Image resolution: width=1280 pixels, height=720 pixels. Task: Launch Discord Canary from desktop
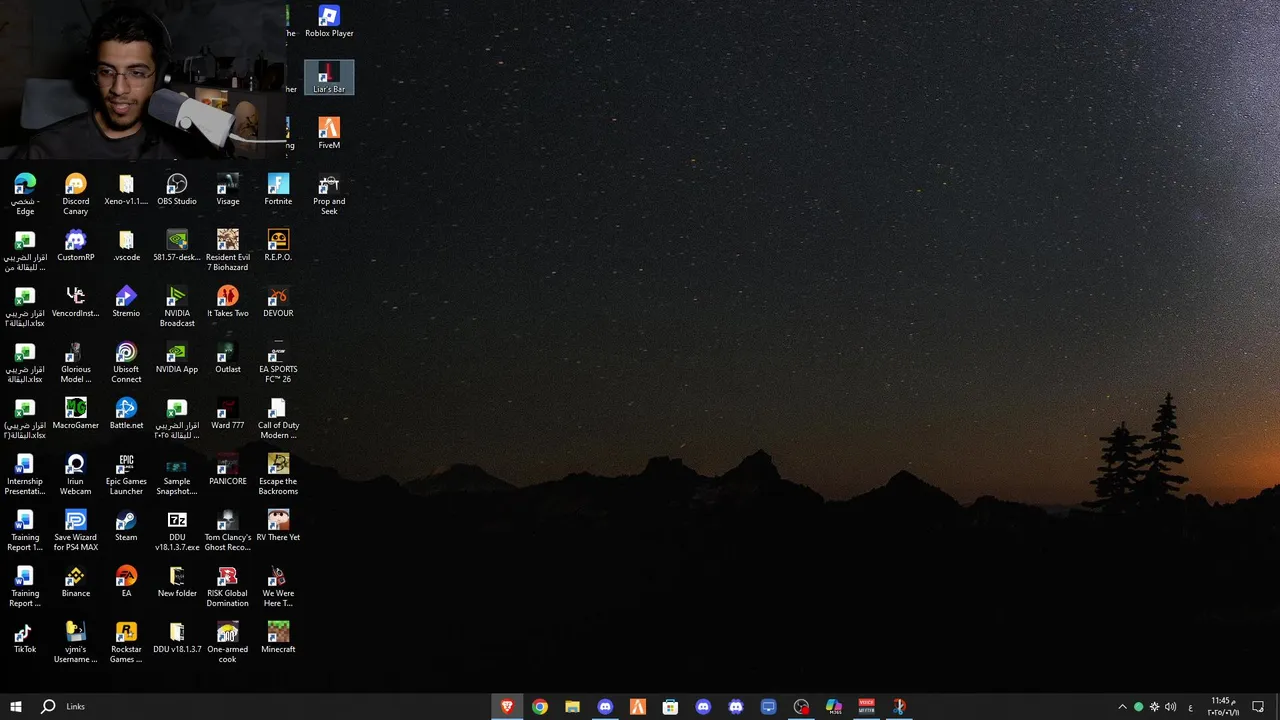coord(76,194)
